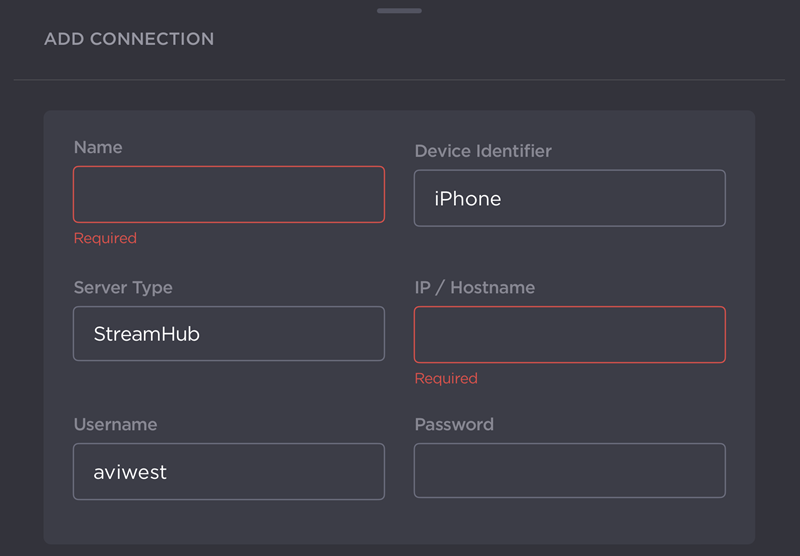Click the IP / Hostname label
The image size is (800, 556).
tap(475, 287)
